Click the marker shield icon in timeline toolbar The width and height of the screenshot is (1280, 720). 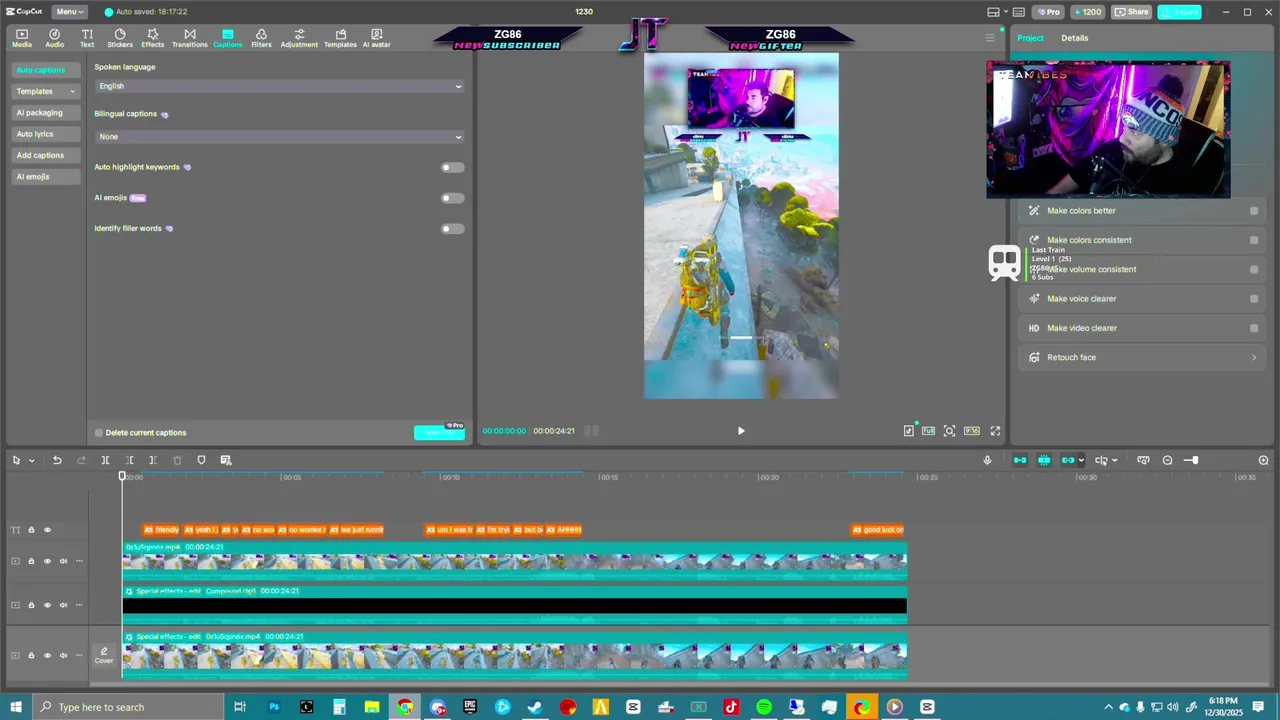point(201,460)
